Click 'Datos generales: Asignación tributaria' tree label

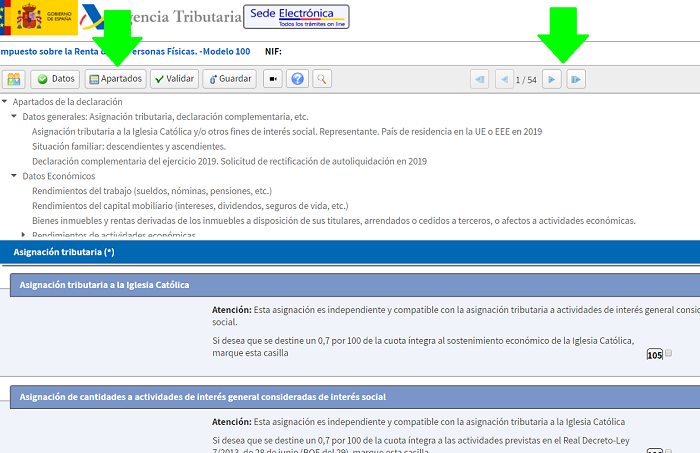click(x=165, y=116)
